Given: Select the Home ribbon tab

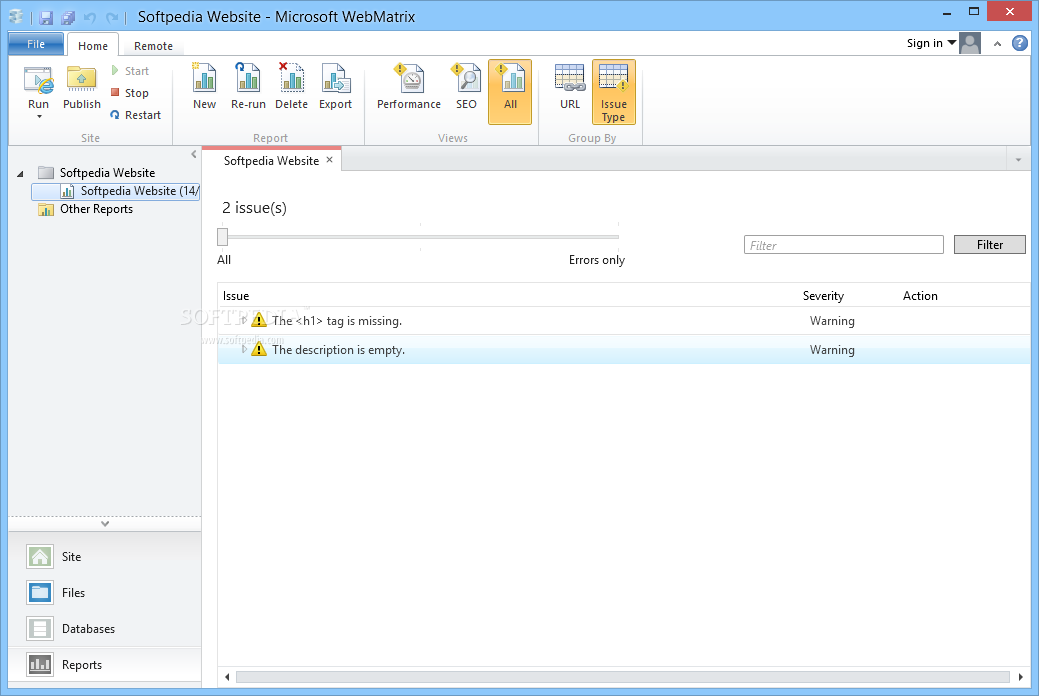Looking at the screenshot, I should tap(93, 46).
